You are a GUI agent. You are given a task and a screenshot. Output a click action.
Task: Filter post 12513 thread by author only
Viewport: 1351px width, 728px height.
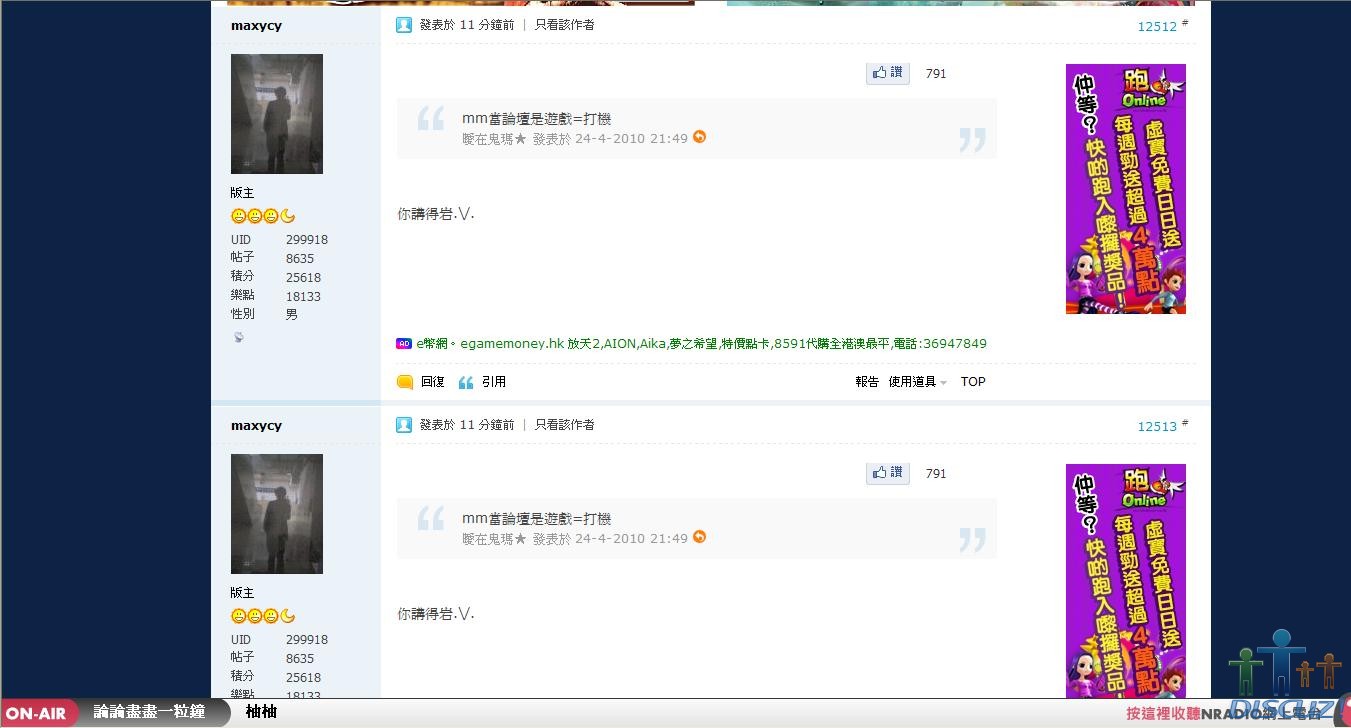pyautogui.click(x=565, y=425)
